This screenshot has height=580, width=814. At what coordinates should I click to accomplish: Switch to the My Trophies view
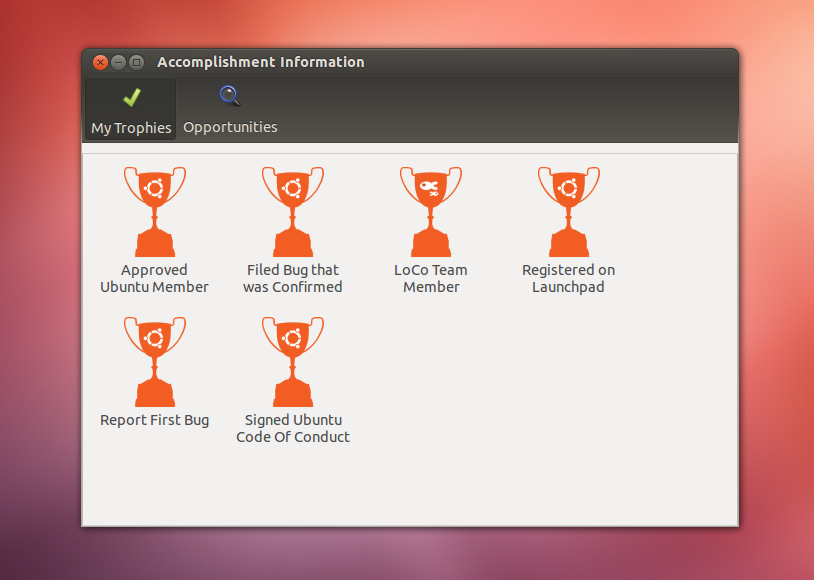coord(131,110)
